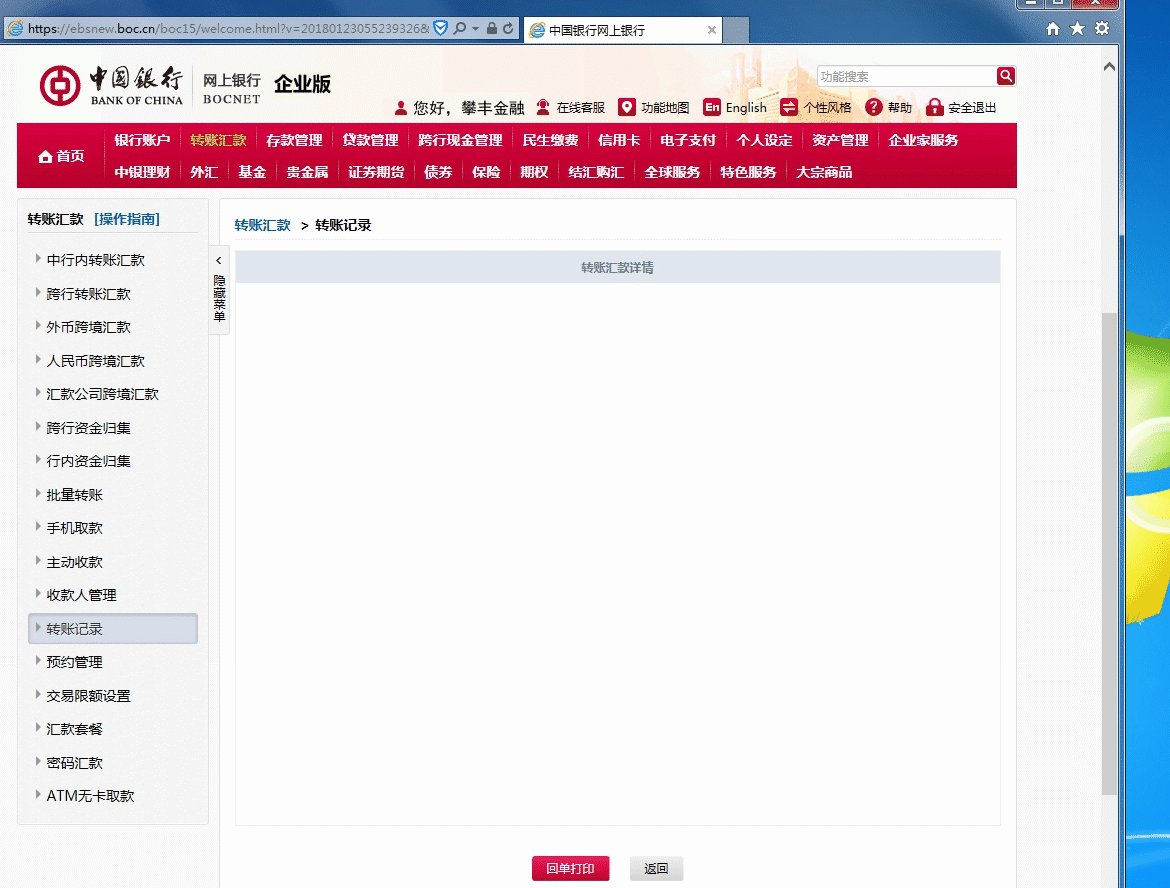
Task: Open 存款管理 menu in navigation bar
Action: (x=294, y=140)
